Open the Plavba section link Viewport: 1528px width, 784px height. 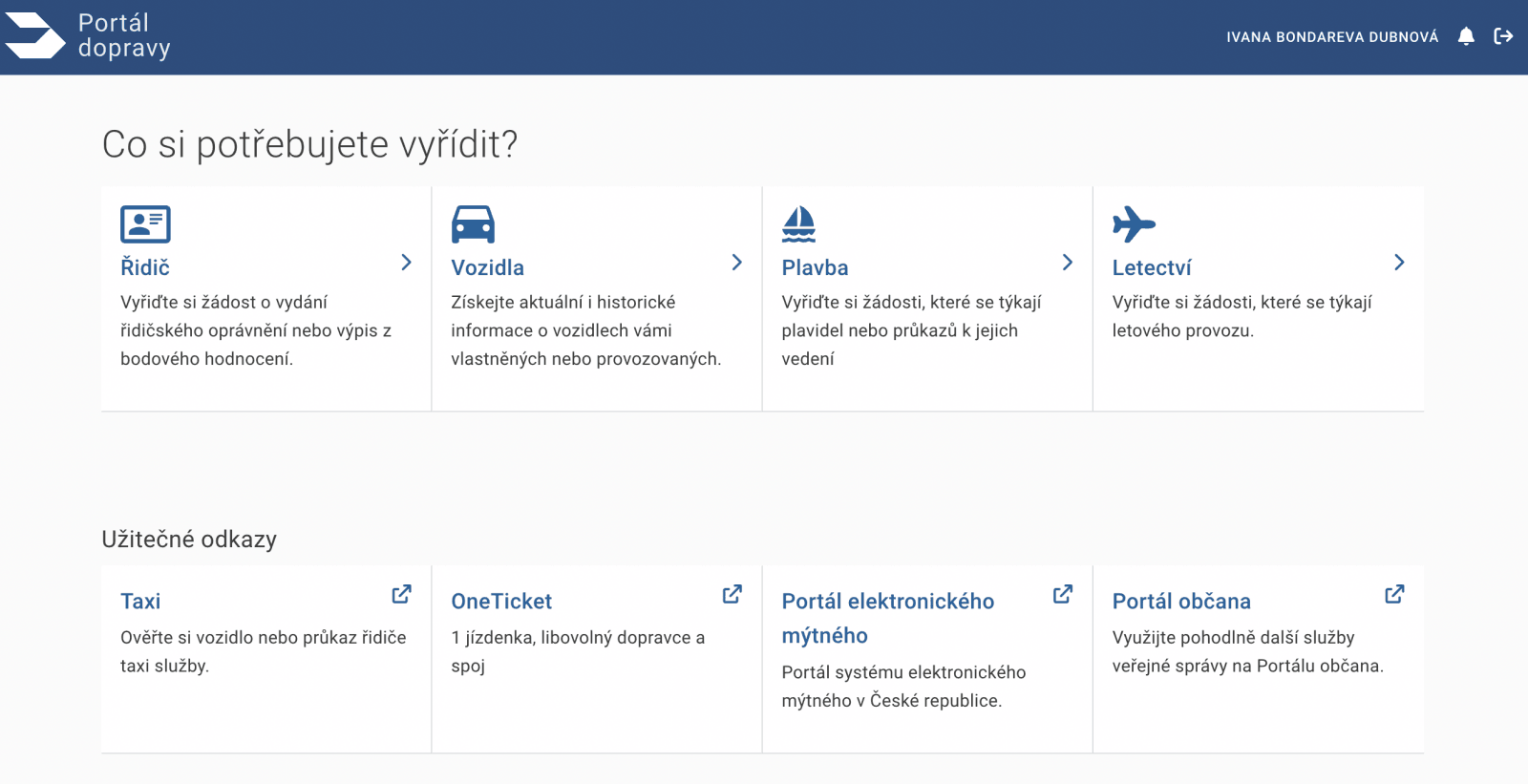tap(815, 267)
